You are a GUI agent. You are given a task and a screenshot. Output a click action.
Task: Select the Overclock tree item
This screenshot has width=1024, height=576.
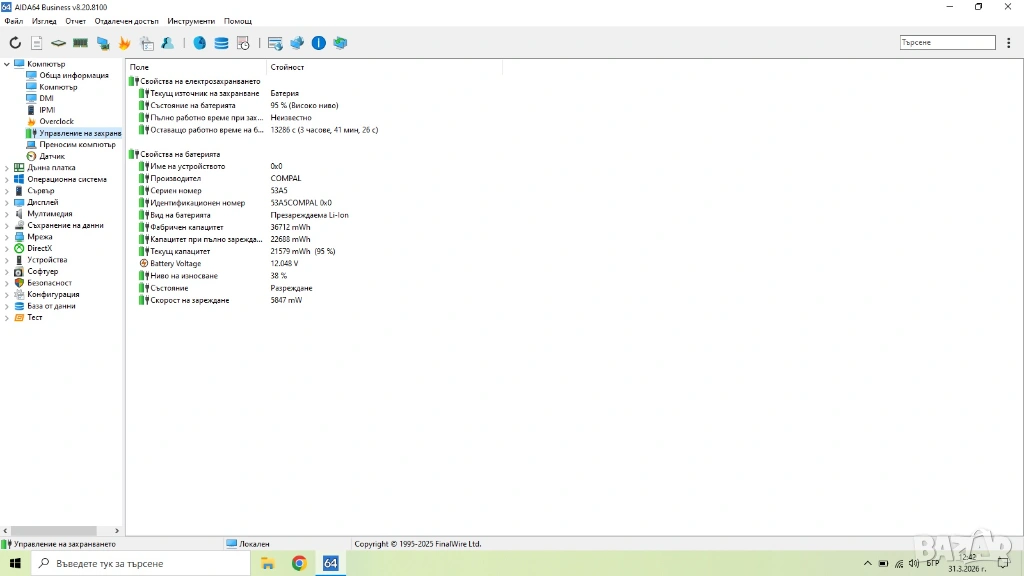[56, 121]
